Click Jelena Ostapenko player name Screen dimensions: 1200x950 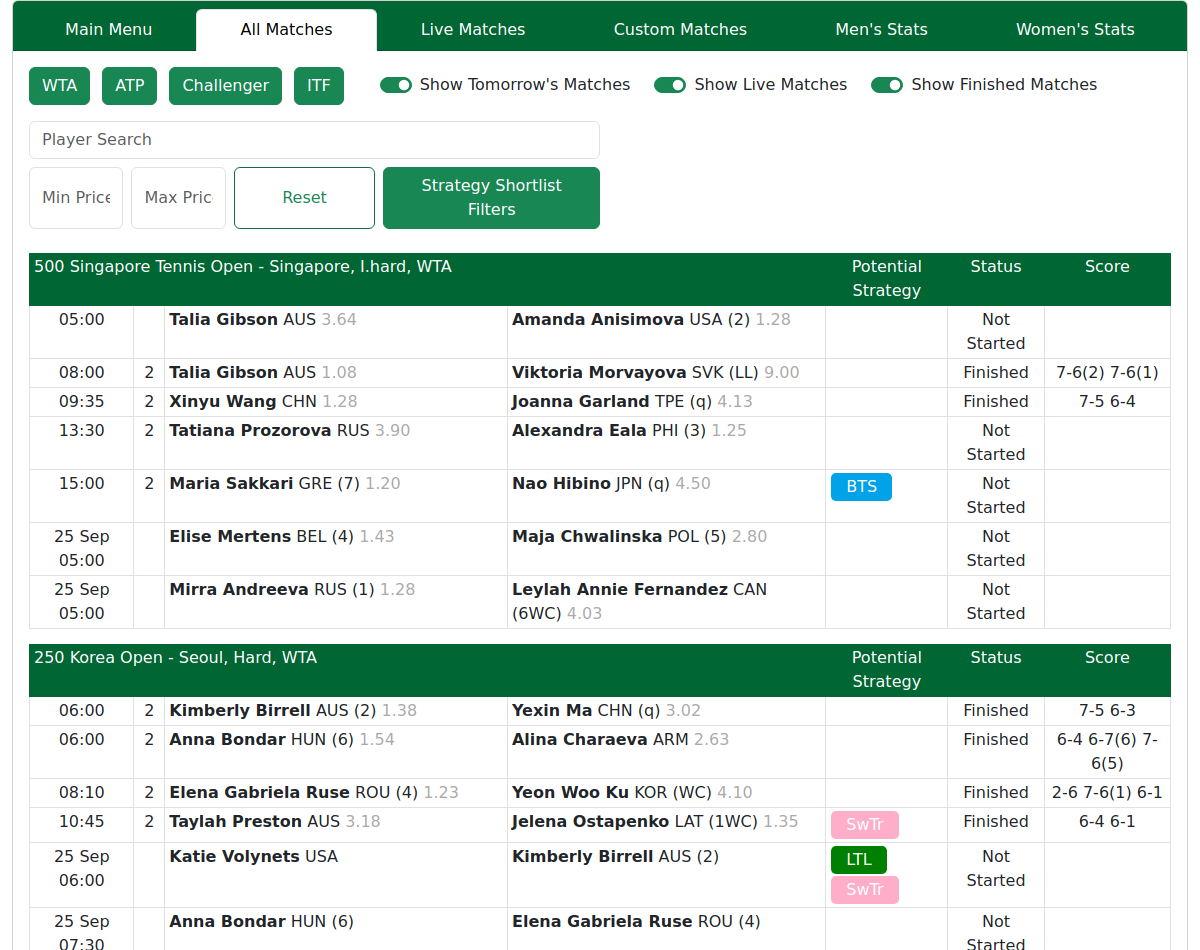click(591, 822)
